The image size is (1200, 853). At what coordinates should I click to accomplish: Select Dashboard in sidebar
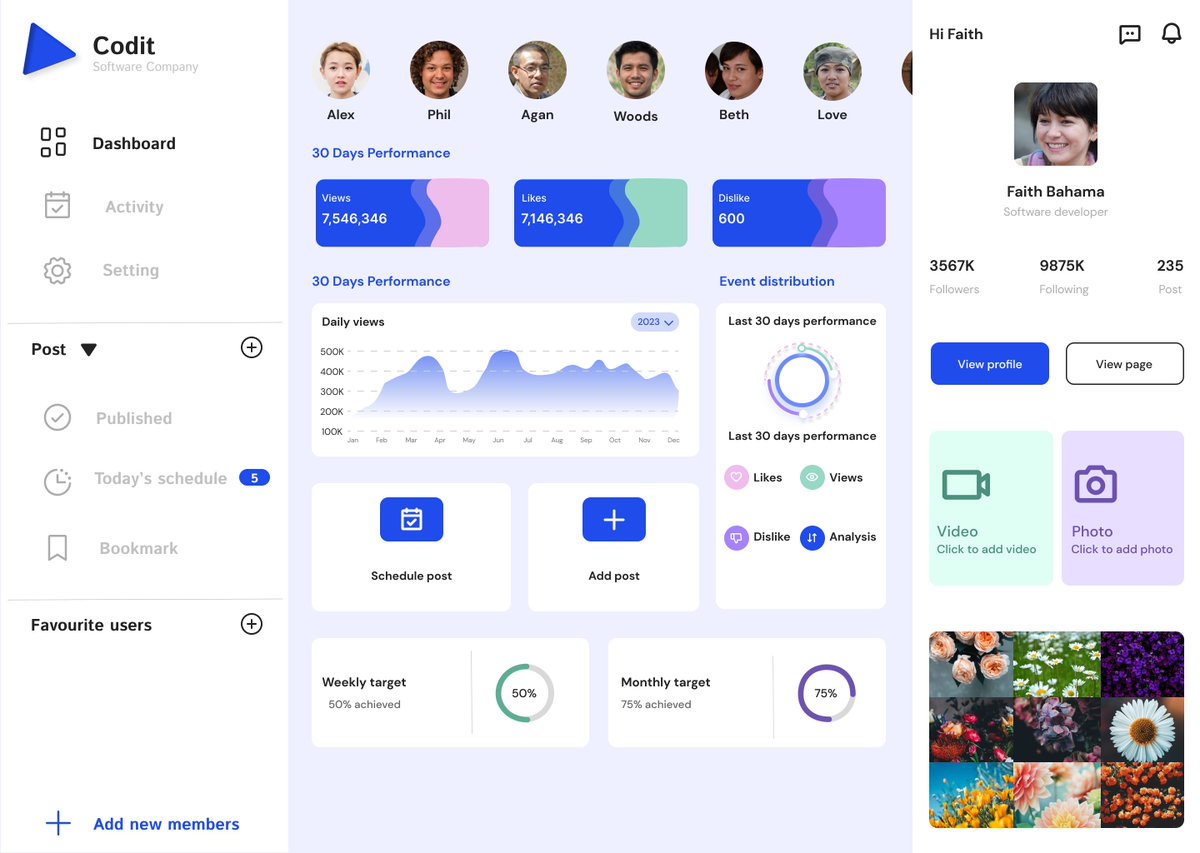(x=134, y=143)
